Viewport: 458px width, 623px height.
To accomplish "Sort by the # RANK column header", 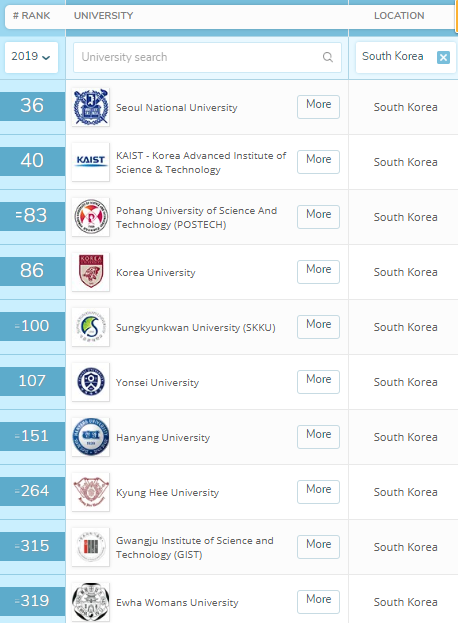I will click(x=31, y=15).
